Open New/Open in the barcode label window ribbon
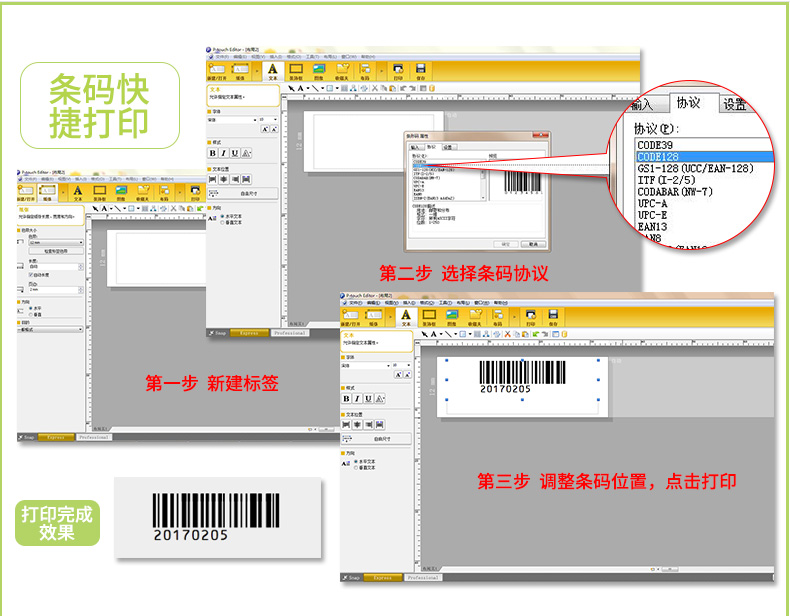This screenshot has width=790, height=616. (x=351, y=317)
